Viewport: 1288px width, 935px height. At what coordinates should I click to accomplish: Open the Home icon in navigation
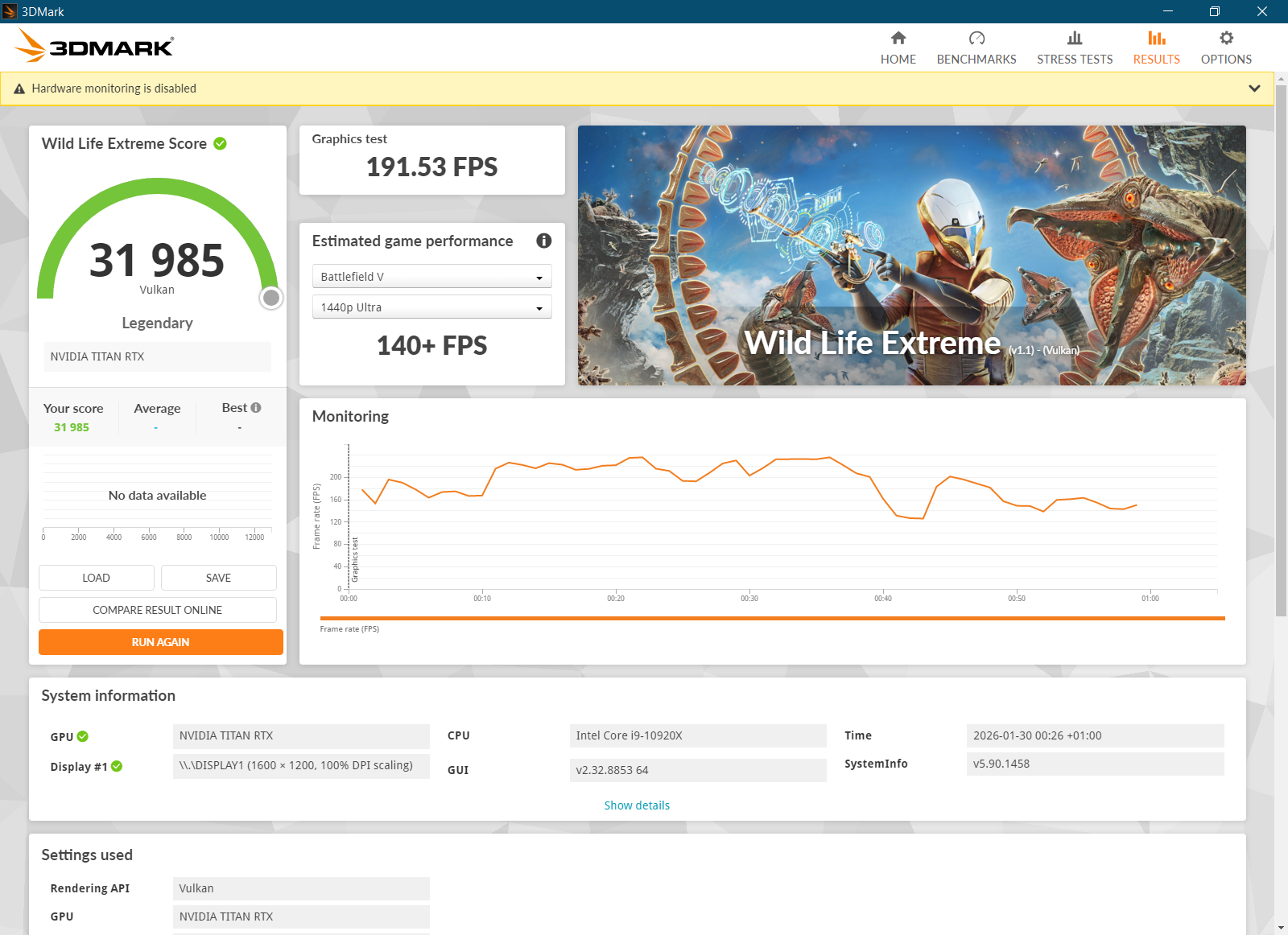(x=898, y=38)
